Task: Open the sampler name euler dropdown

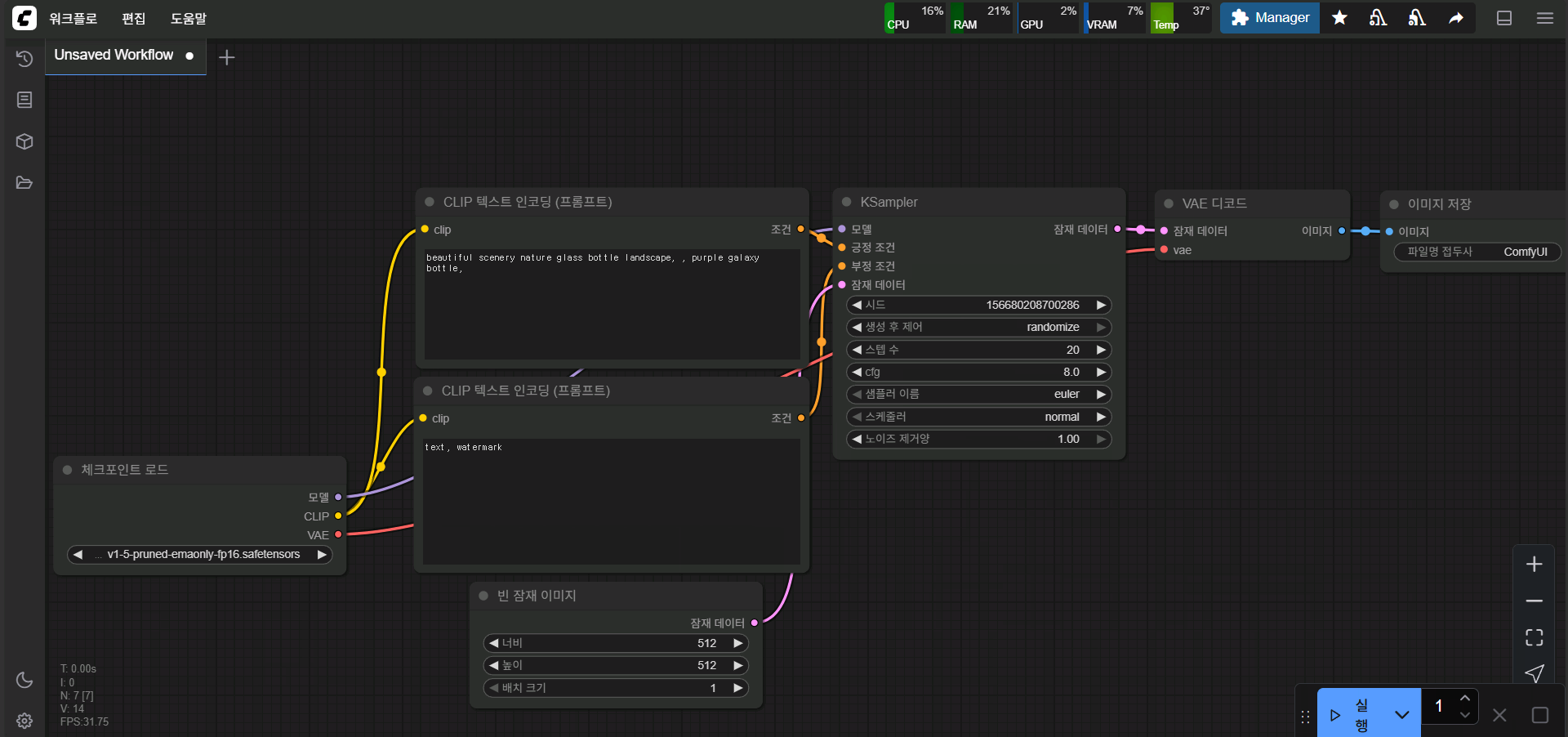Action: pyautogui.click(x=978, y=395)
